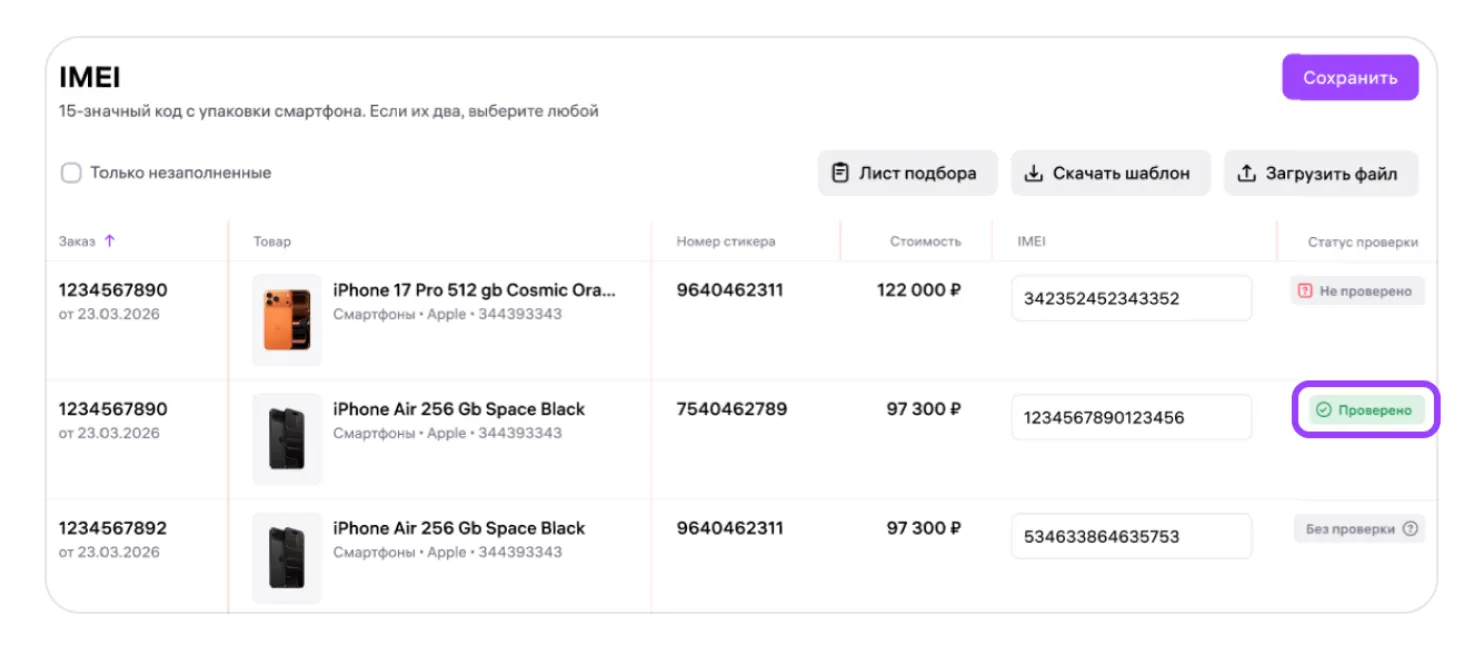
Task: Open the second row iPhone Air thumbnail
Action: point(287,439)
